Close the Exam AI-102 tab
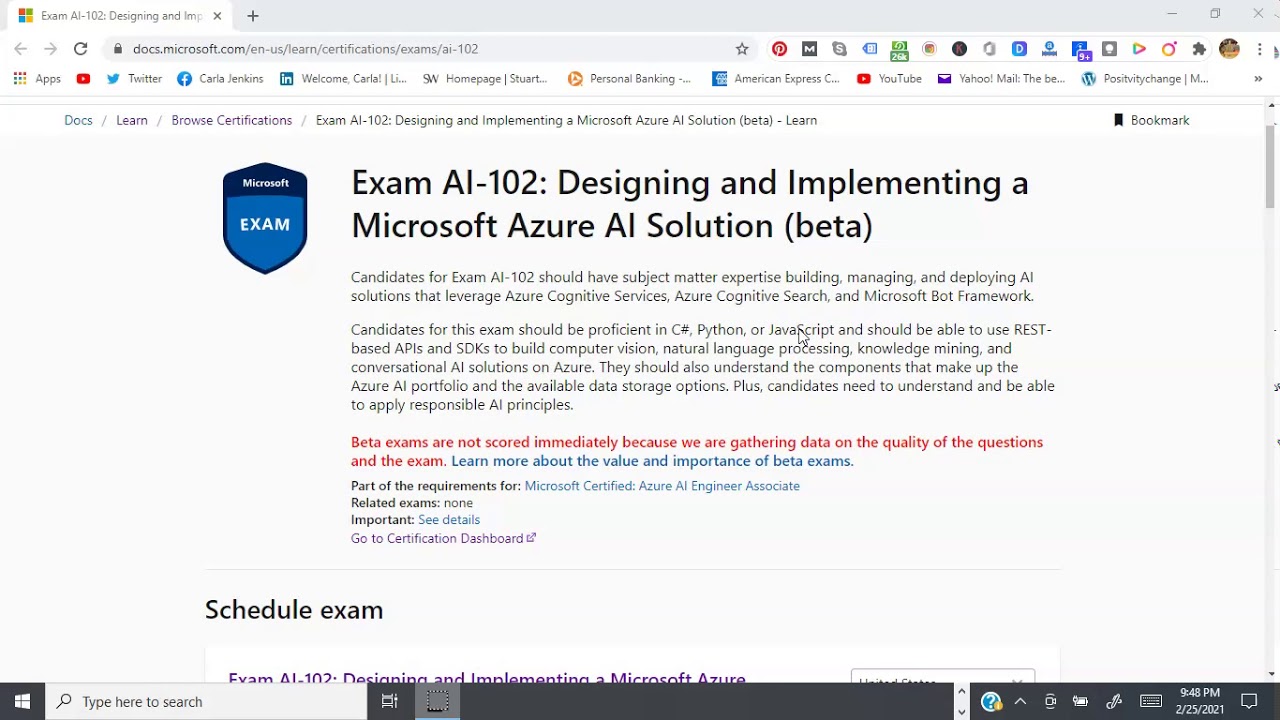The height and width of the screenshot is (720, 1280). click(217, 16)
